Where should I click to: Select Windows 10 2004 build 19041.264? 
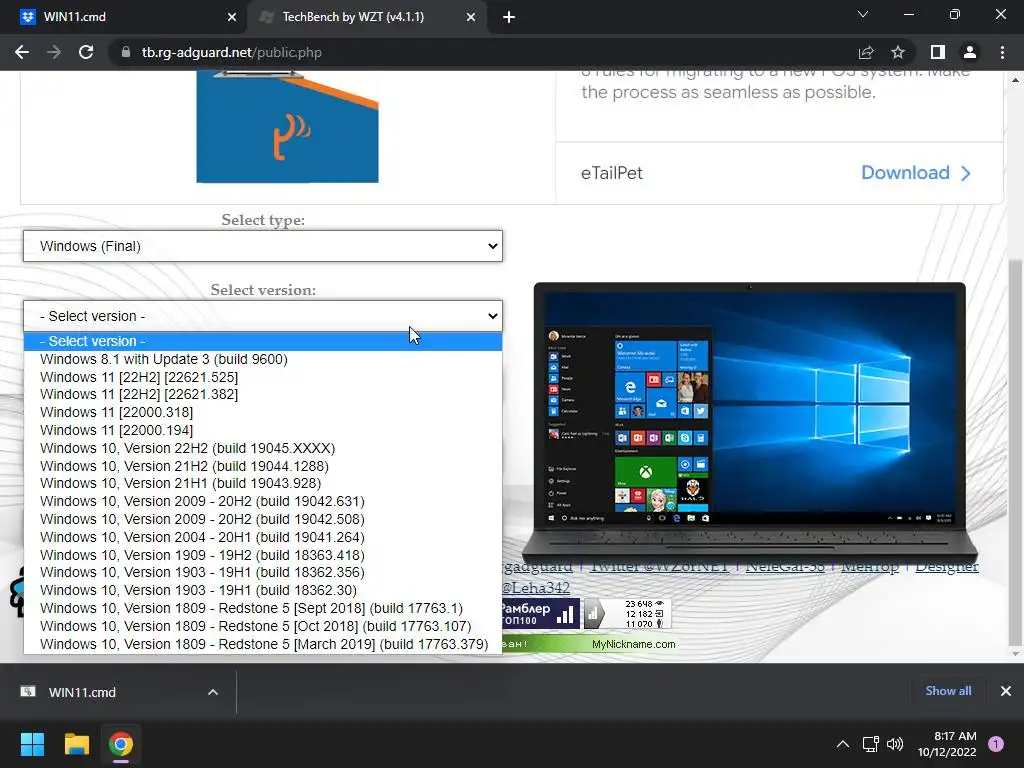(x=263, y=537)
